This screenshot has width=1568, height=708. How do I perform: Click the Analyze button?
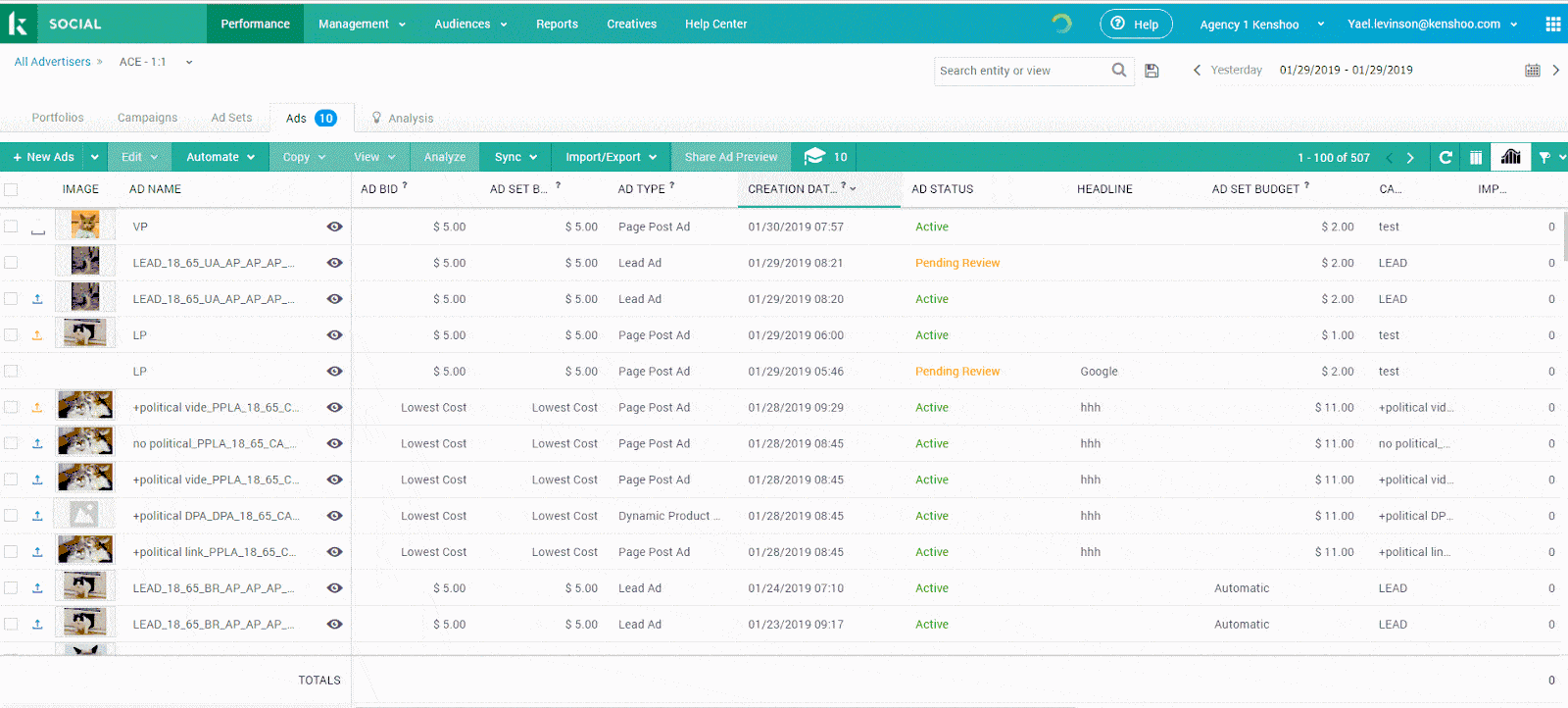pyautogui.click(x=445, y=157)
